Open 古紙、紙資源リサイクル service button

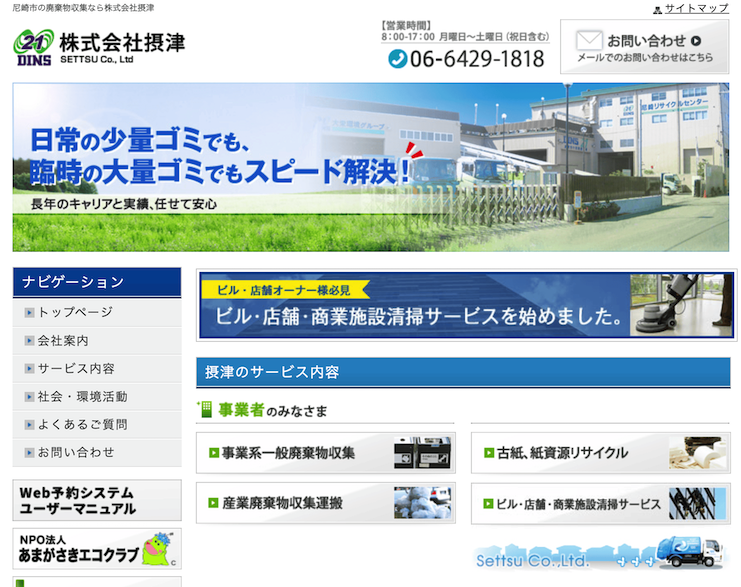click(x=600, y=453)
